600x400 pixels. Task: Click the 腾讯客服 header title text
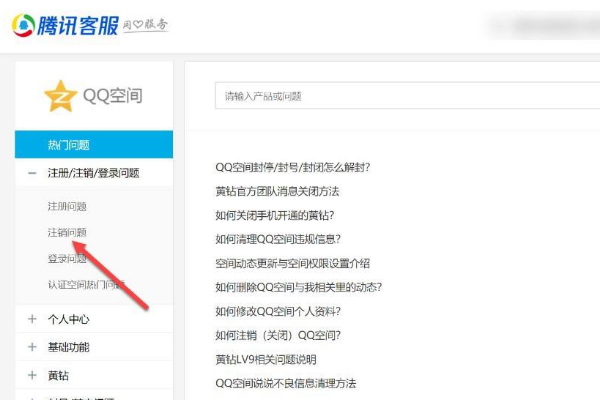click(x=78, y=26)
